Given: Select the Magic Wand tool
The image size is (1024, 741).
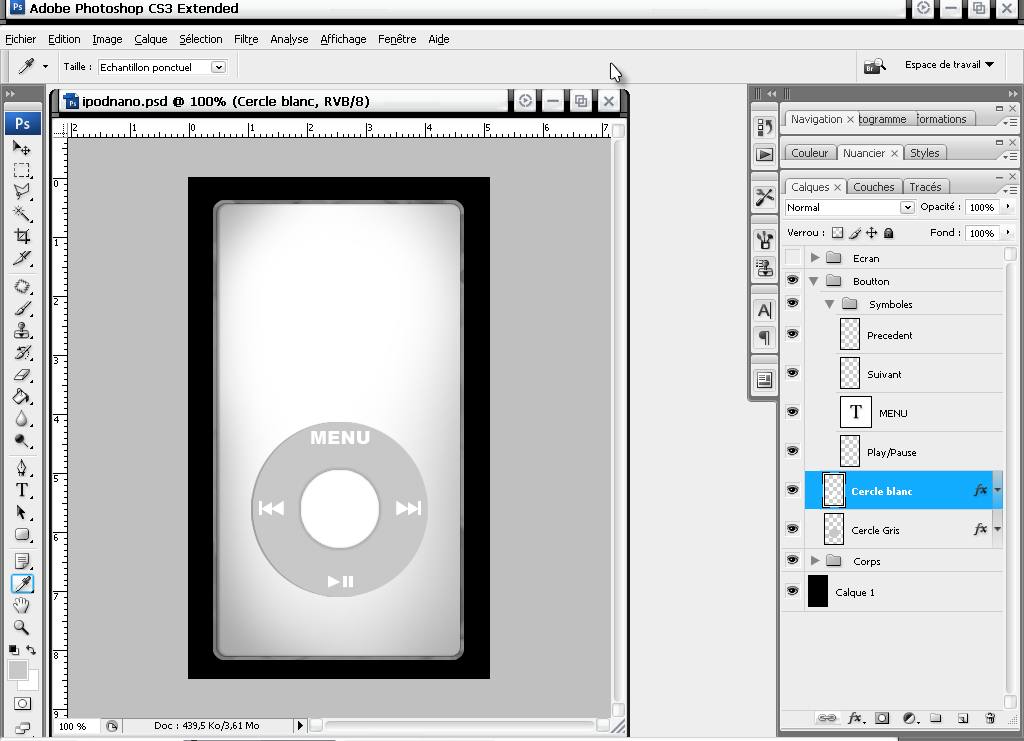Looking at the screenshot, I should point(22,213).
